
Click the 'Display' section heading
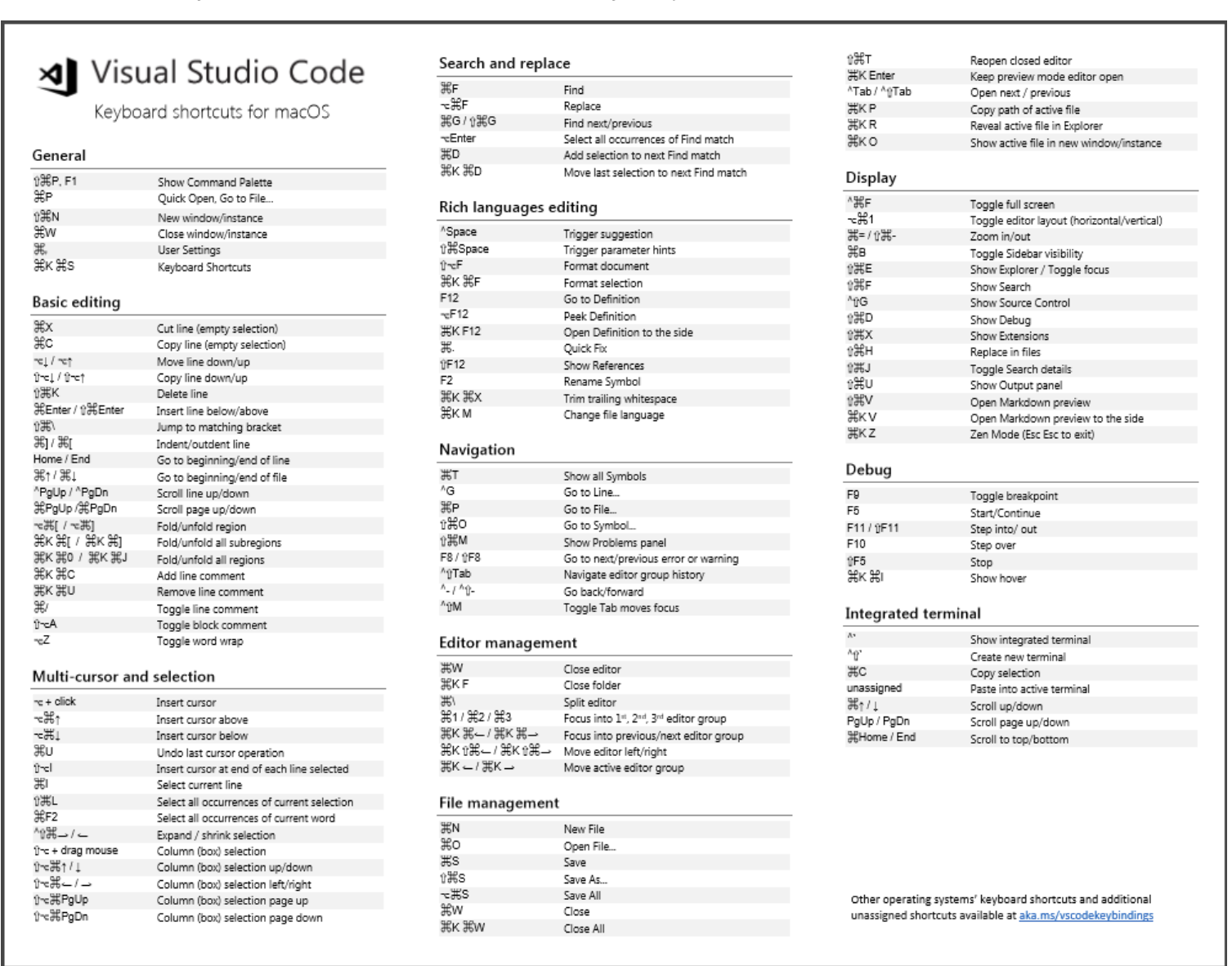(x=871, y=178)
